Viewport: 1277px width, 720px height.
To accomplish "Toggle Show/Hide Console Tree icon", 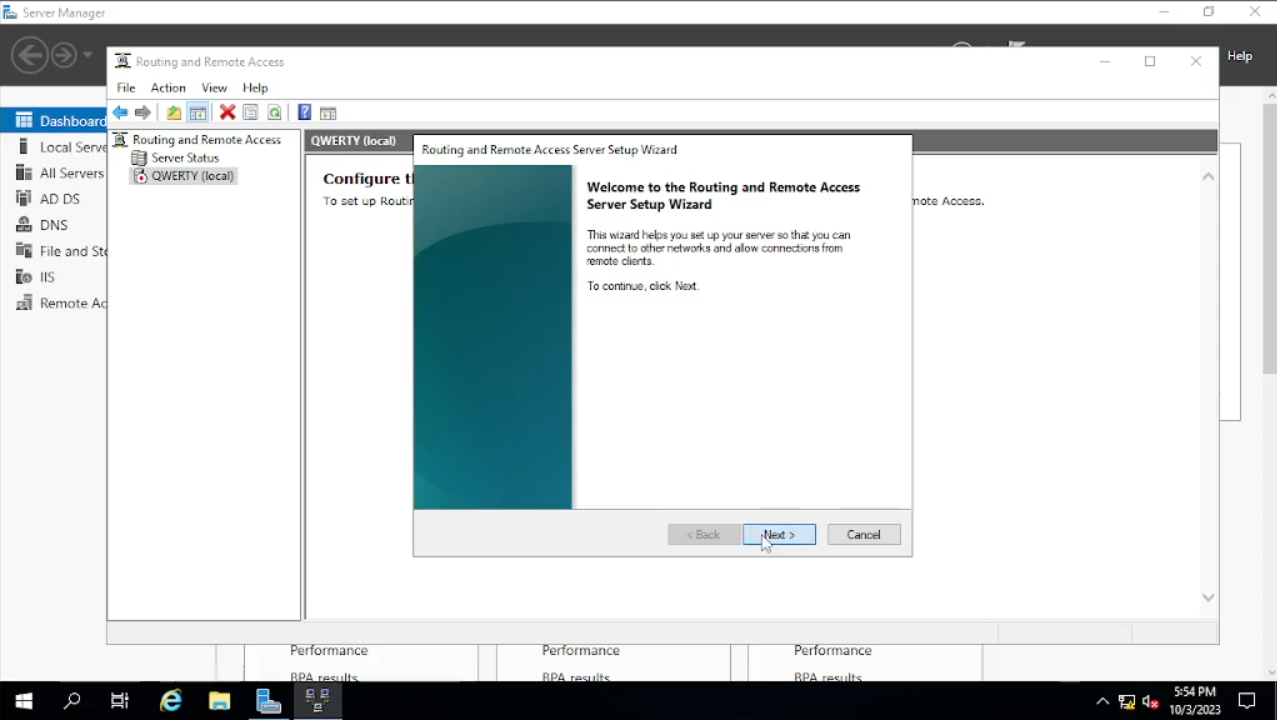I will [x=198, y=113].
